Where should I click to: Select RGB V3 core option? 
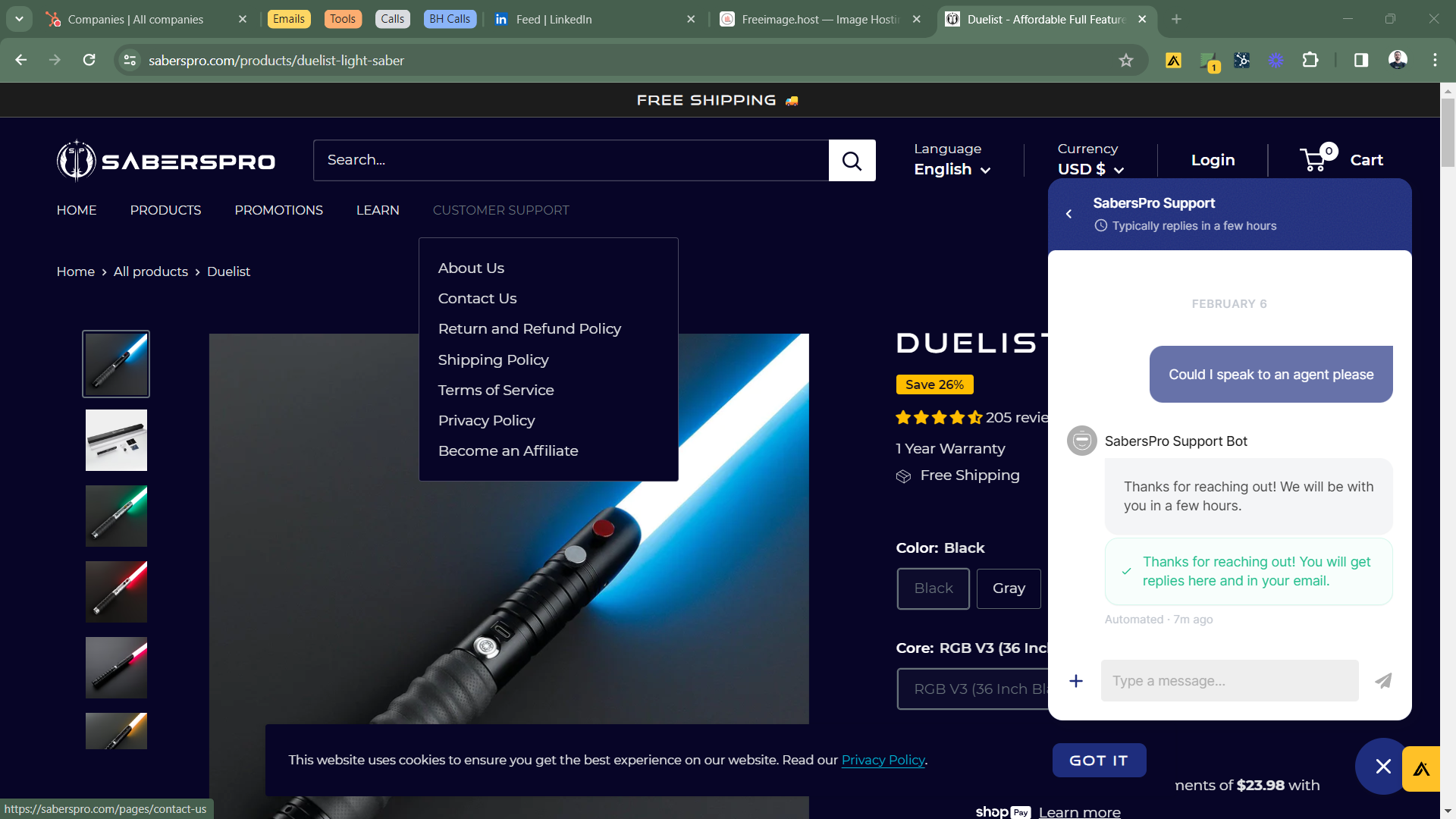973,689
